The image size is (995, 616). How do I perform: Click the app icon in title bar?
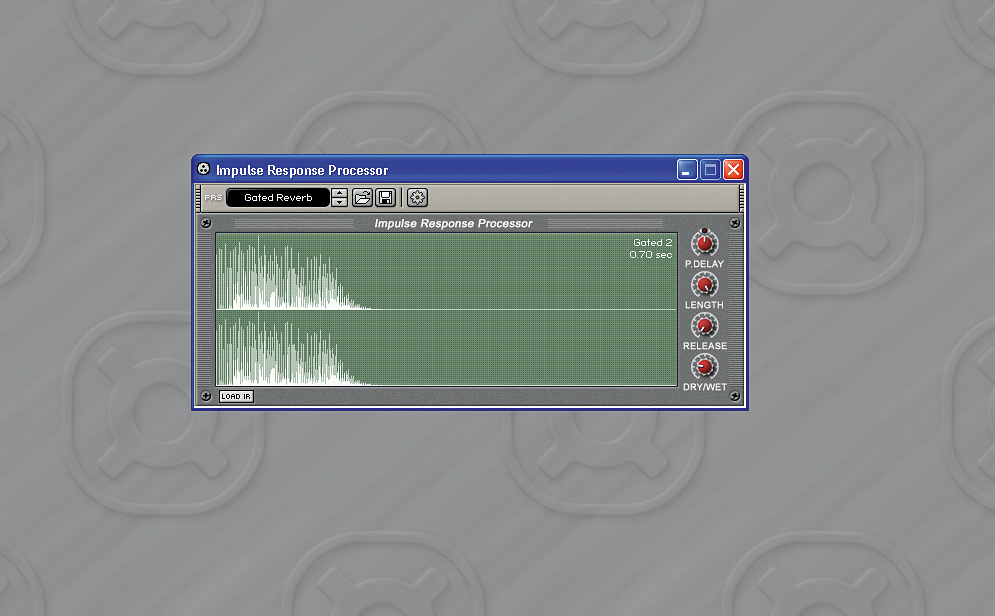pos(203,169)
